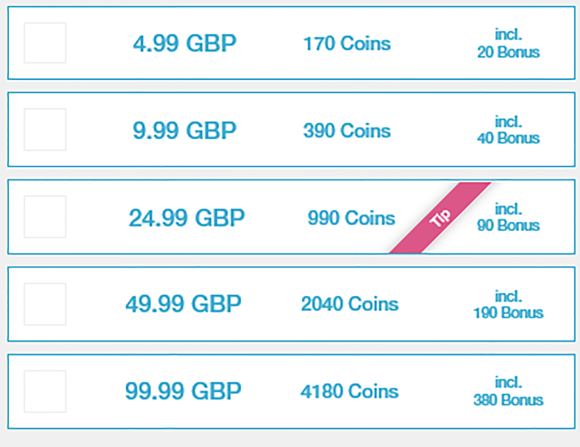The height and width of the screenshot is (447, 580).
Task: Select the 4.99 GBP price label
Action: [x=185, y=44]
